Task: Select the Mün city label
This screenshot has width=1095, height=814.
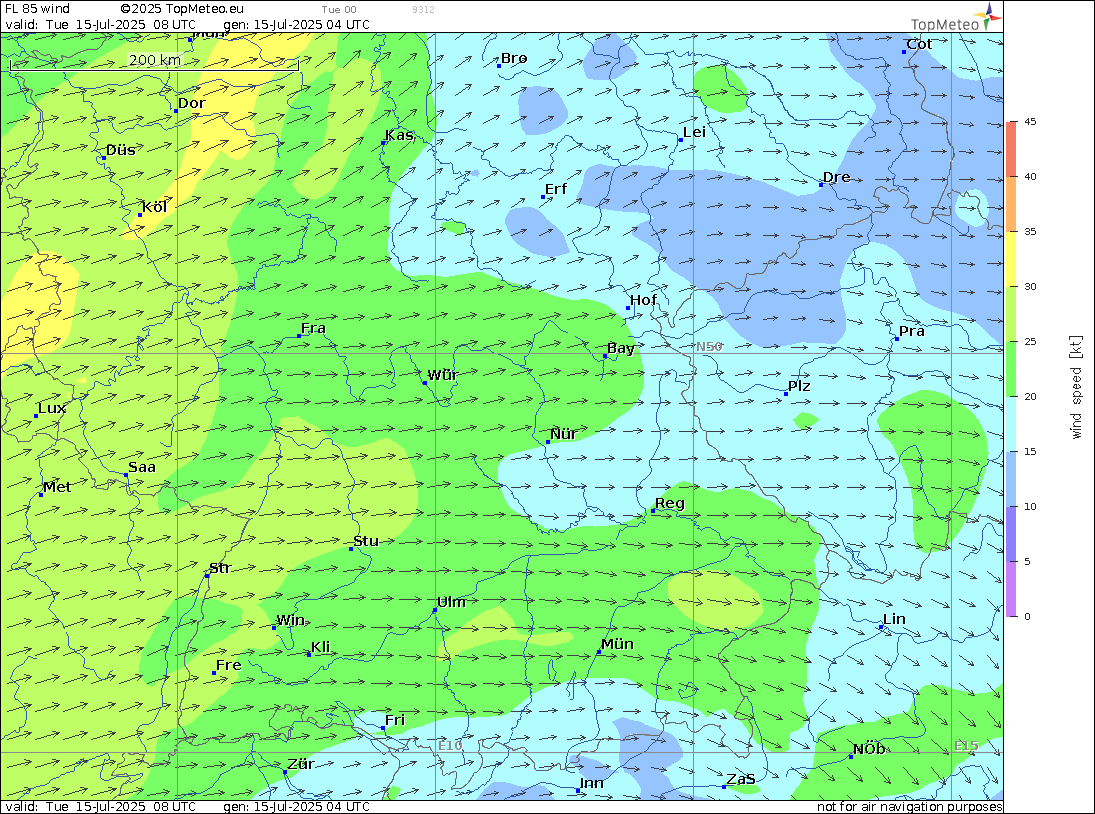Action: point(617,644)
